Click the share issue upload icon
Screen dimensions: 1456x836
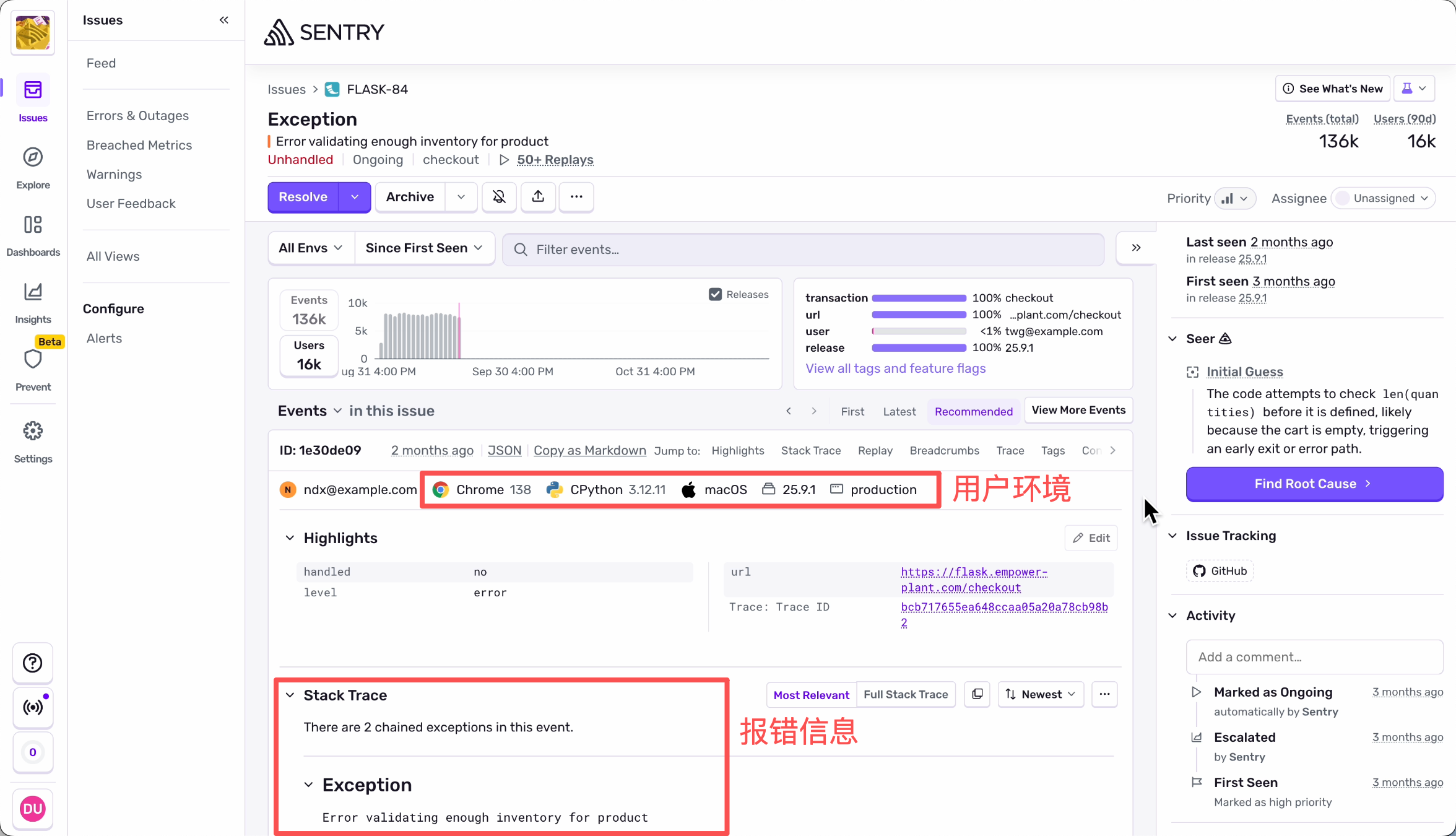pyautogui.click(x=538, y=197)
